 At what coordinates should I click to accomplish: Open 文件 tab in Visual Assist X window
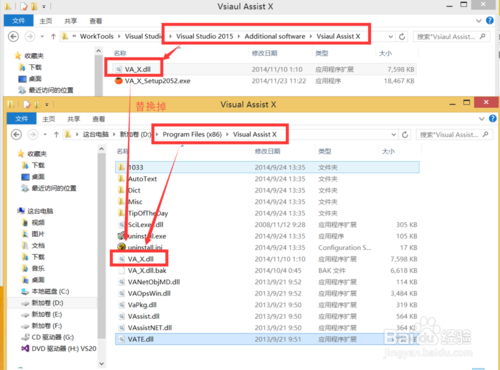[x=21, y=119]
